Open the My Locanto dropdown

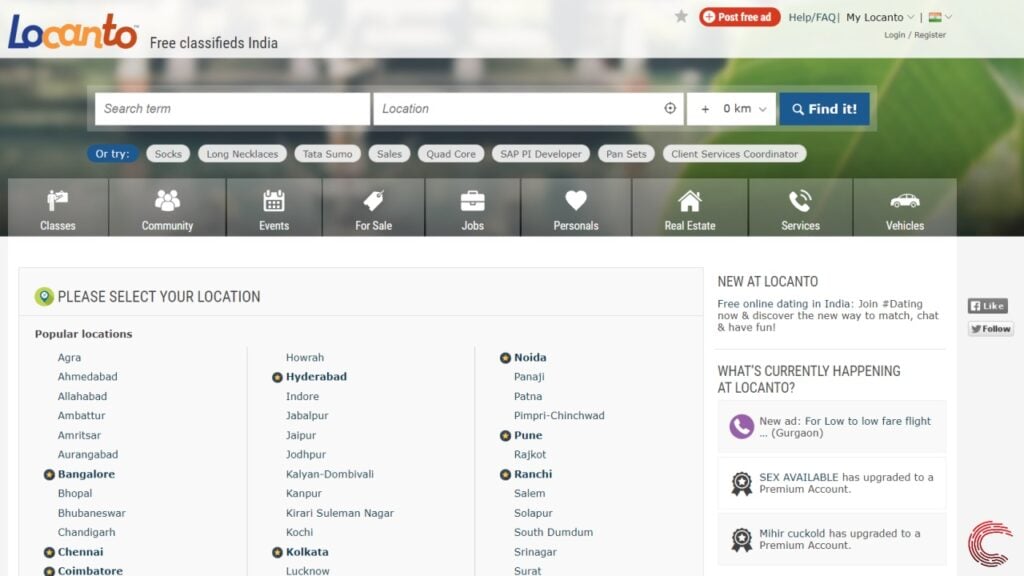880,18
